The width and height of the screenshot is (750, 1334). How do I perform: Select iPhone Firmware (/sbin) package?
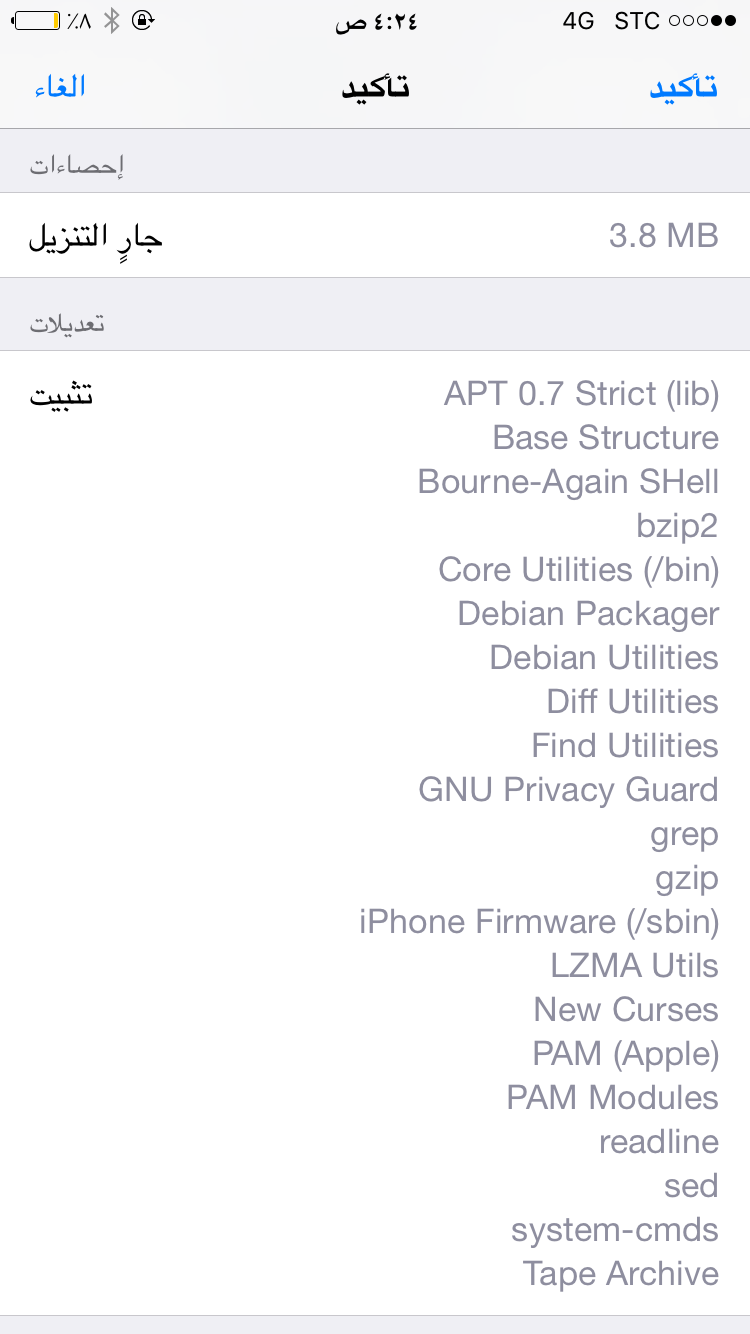tap(539, 922)
